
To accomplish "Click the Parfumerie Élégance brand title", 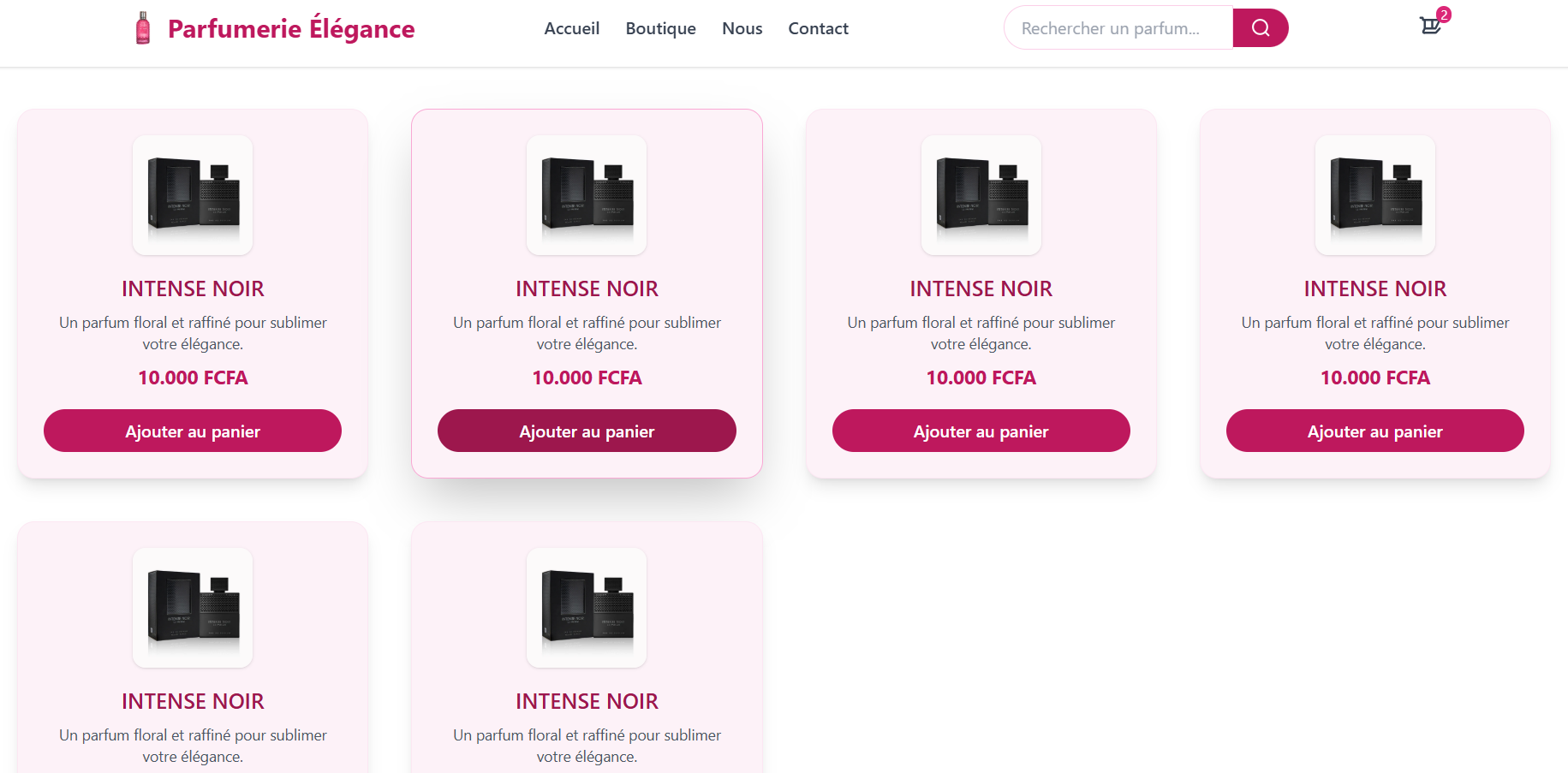I will click(x=290, y=29).
